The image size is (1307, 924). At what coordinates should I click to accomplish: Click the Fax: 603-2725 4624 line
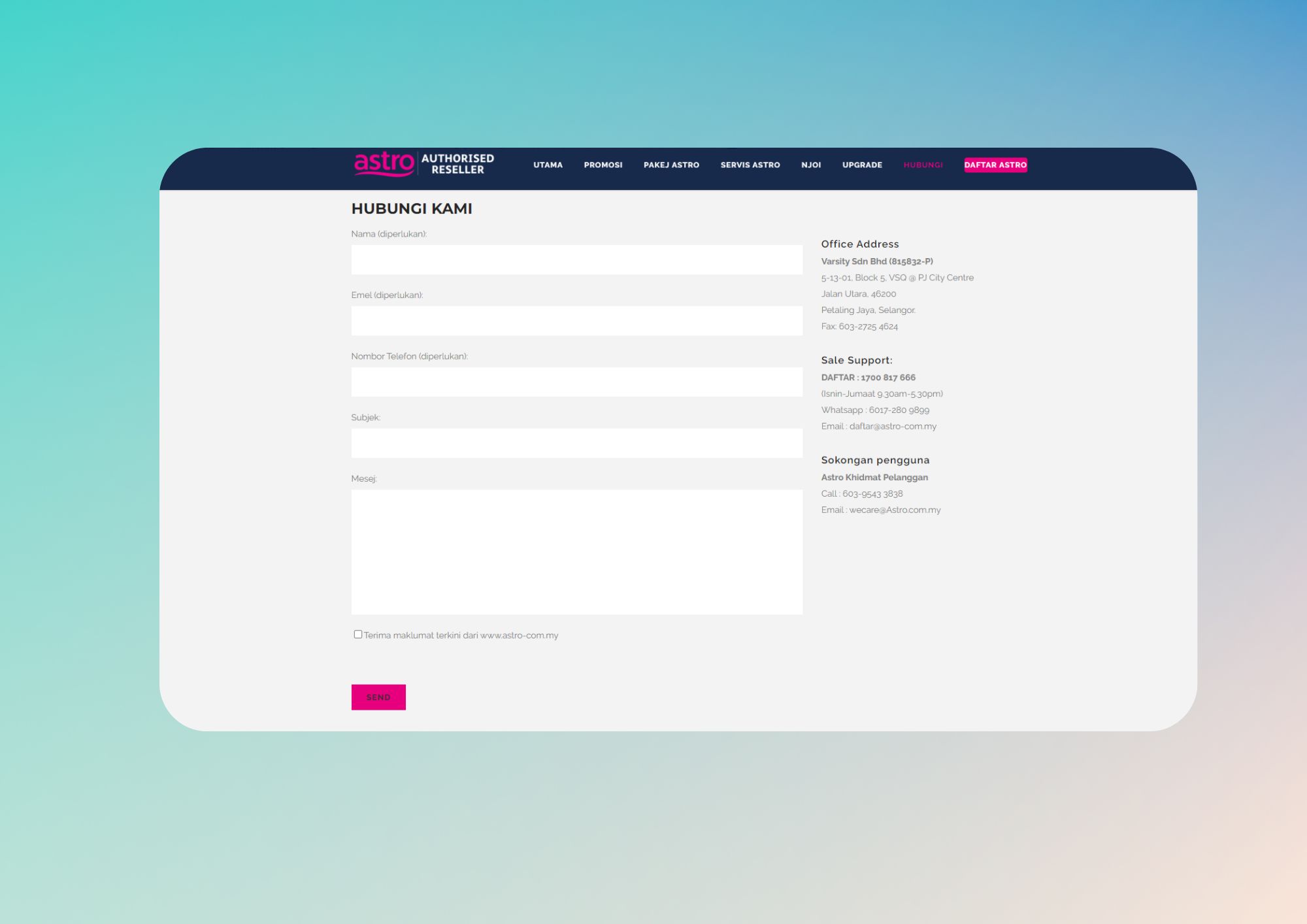click(859, 326)
